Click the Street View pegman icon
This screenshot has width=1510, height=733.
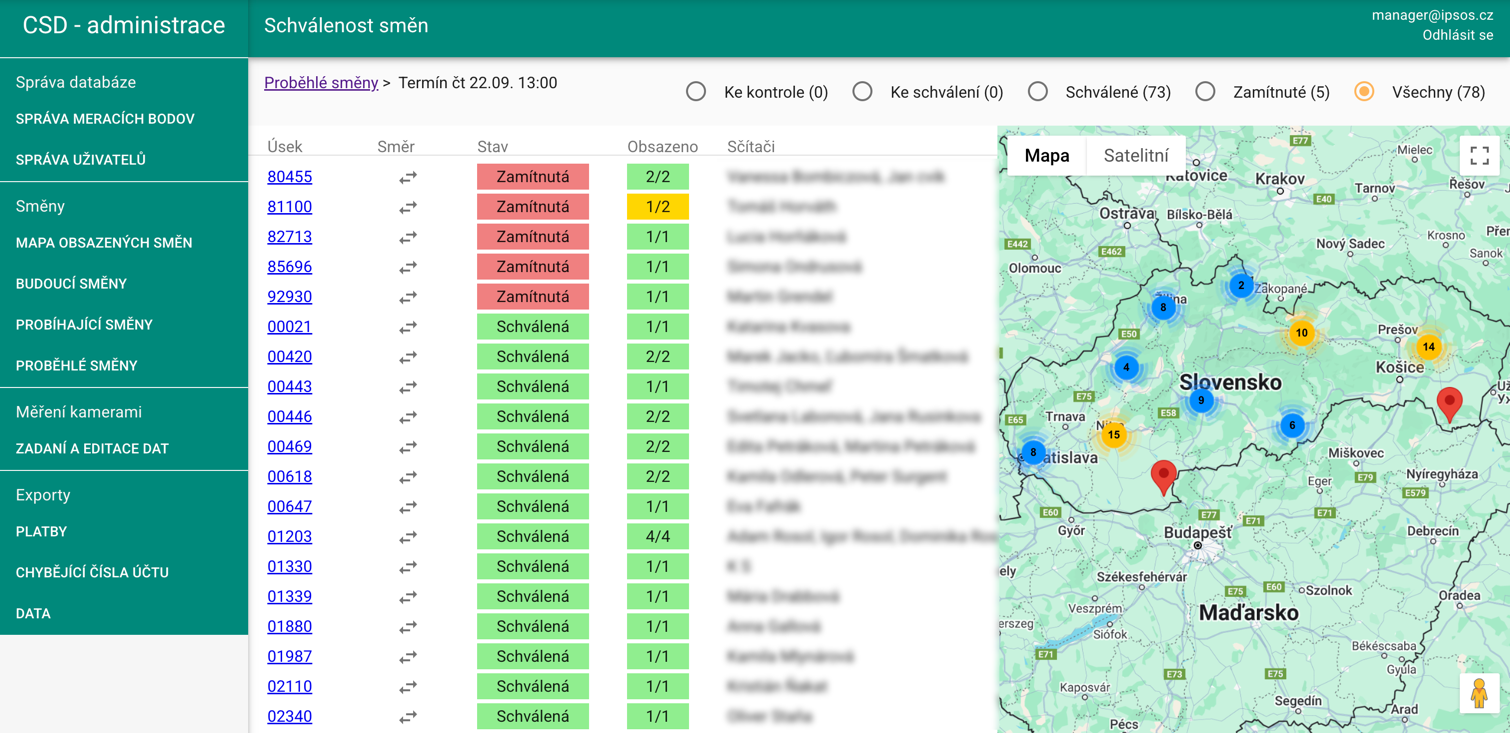[1478, 693]
